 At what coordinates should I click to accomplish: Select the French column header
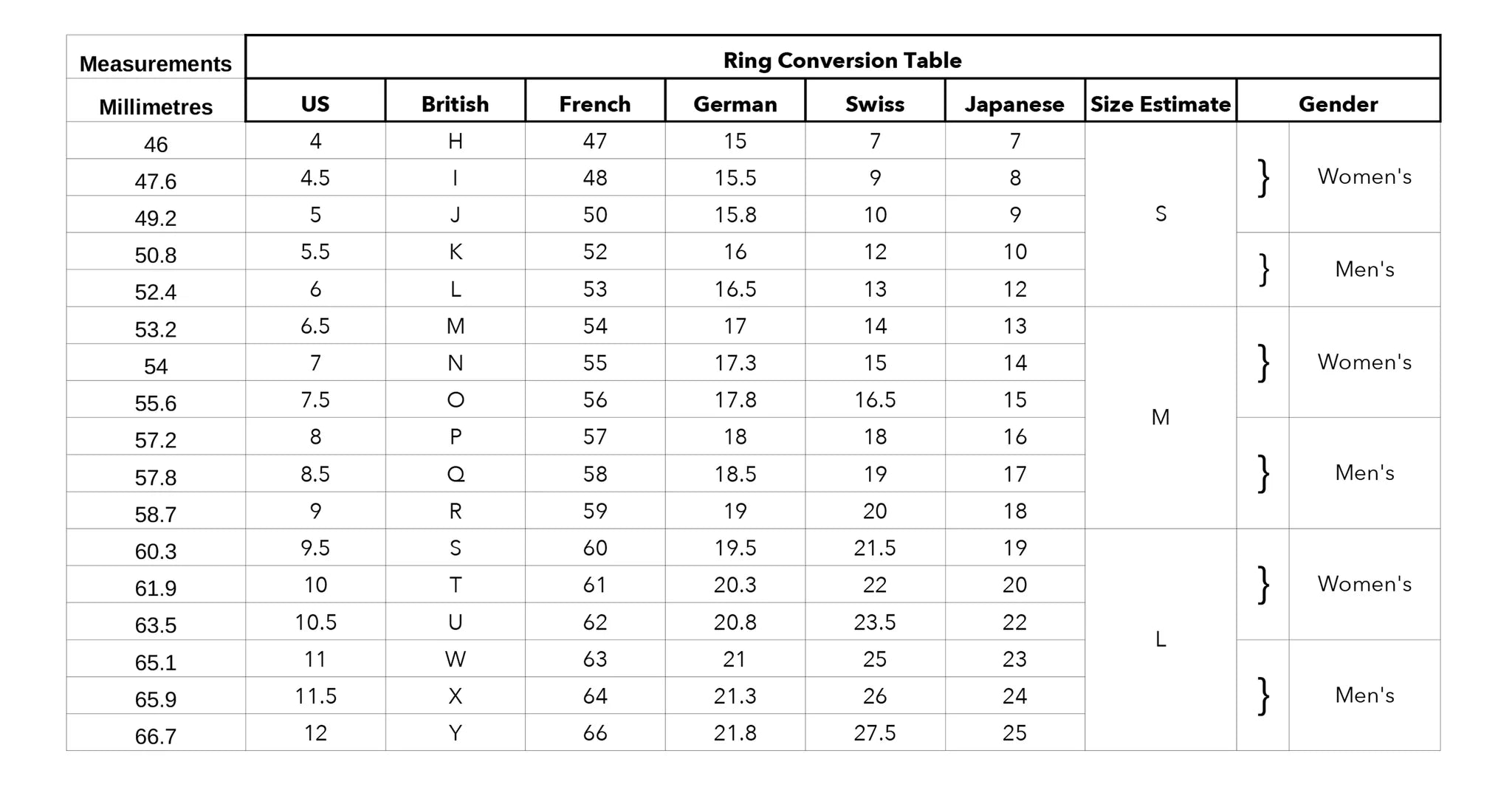(x=595, y=103)
